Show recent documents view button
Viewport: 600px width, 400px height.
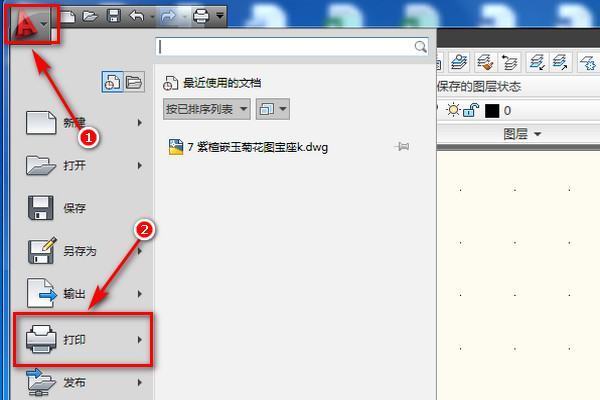pos(112,82)
